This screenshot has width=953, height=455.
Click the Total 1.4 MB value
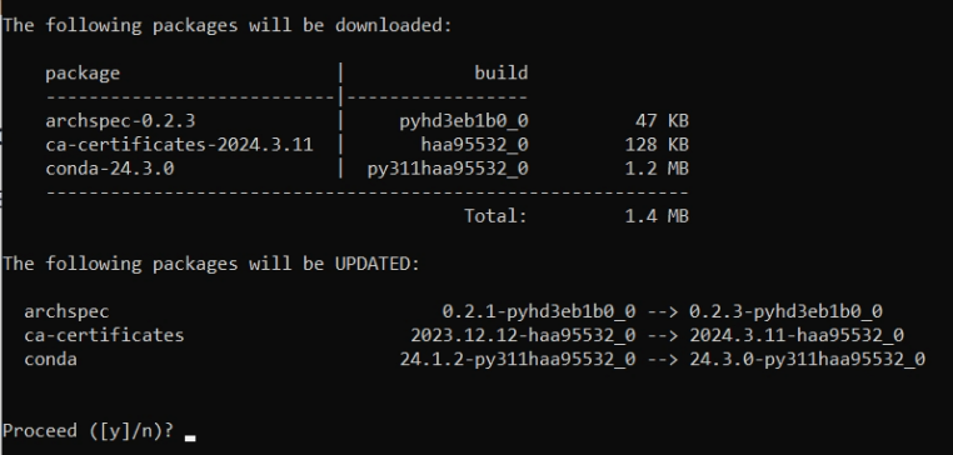point(657,216)
